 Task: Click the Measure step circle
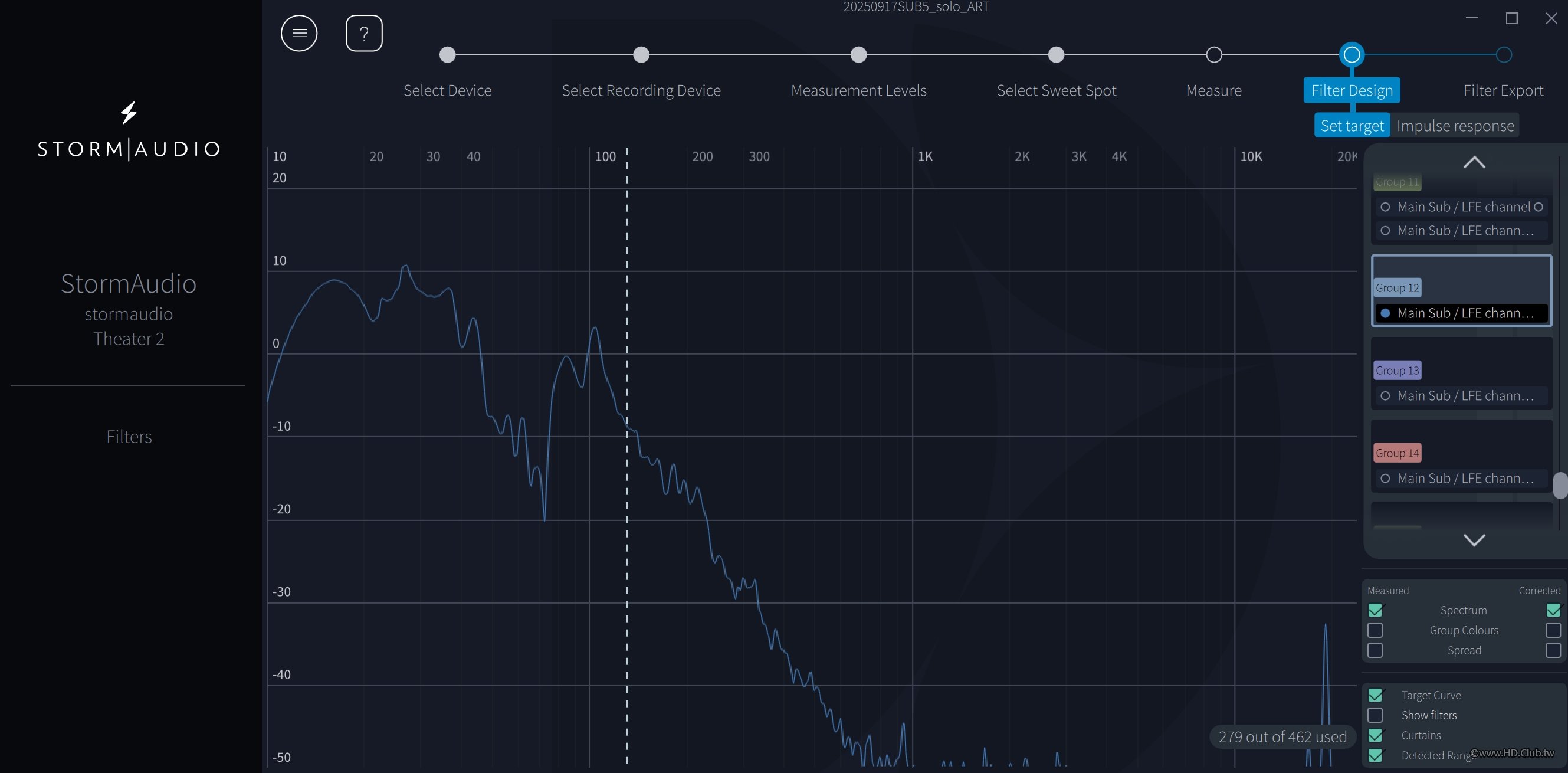pyautogui.click(x=1213, y=55)
